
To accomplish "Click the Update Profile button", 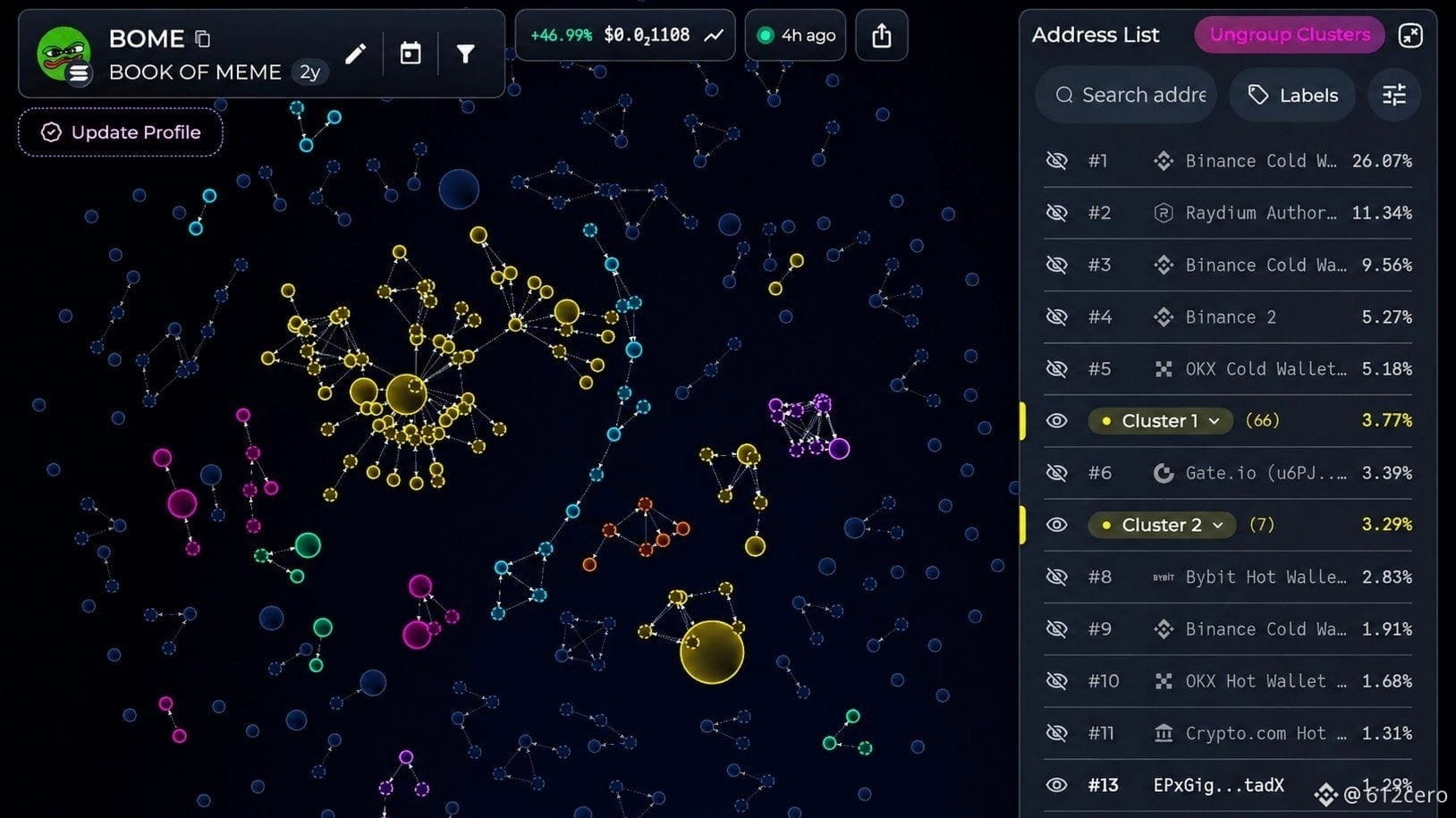I will (121, 132).
